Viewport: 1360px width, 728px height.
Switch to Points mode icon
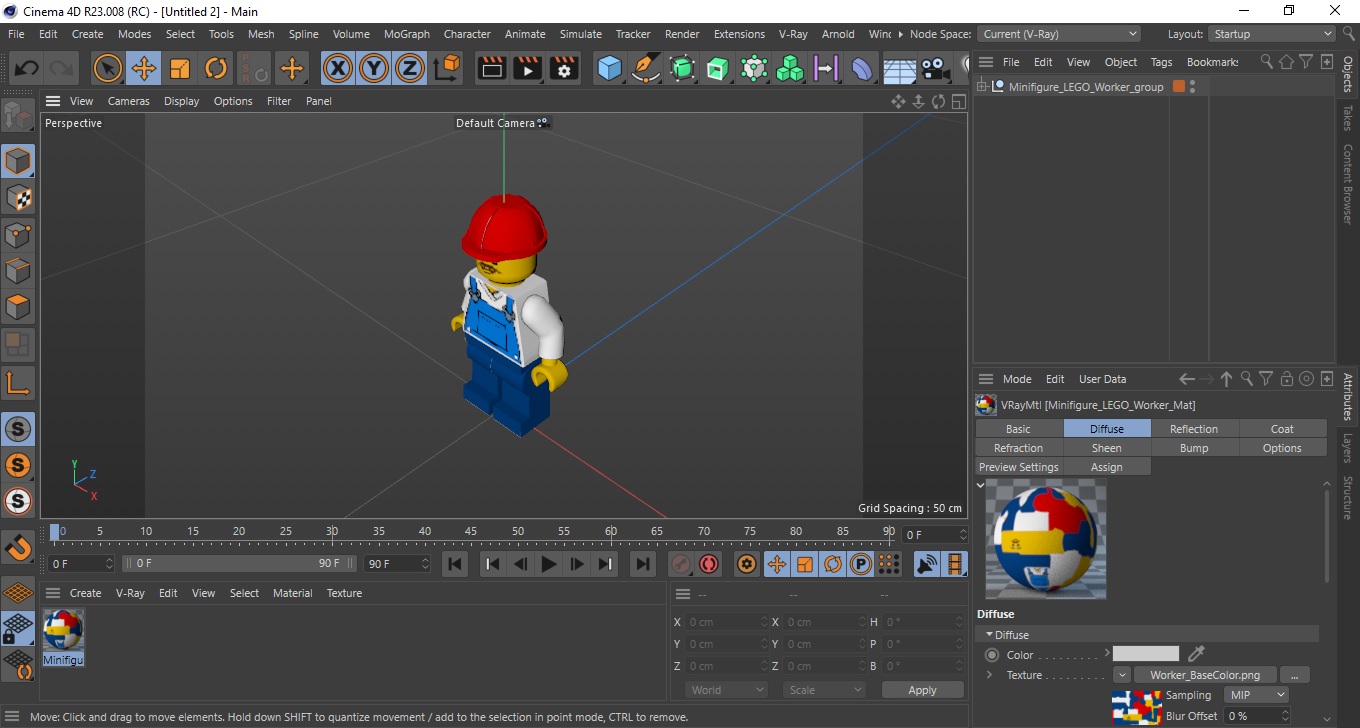(x=18, y=235)
